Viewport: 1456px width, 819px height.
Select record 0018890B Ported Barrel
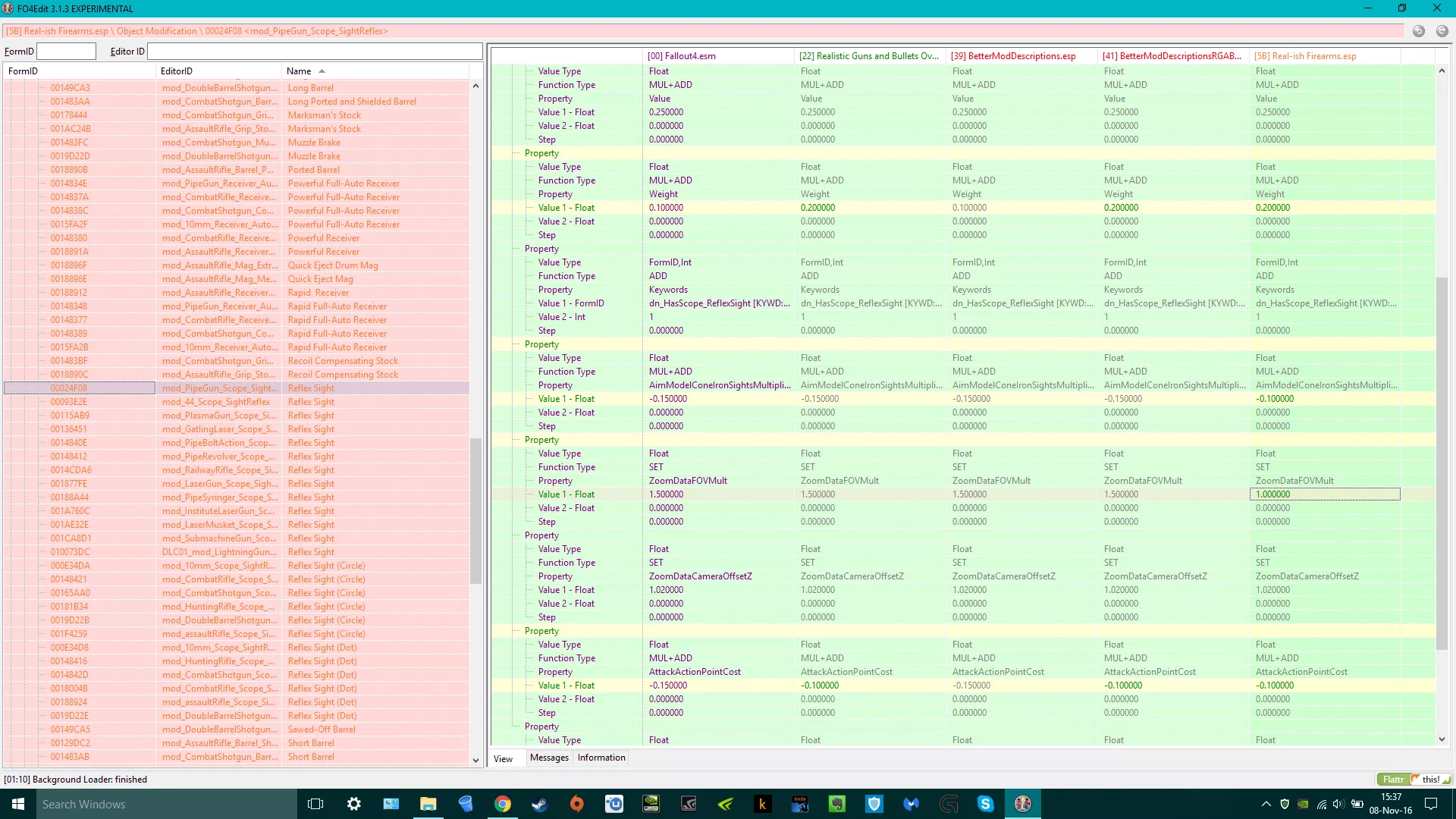click(x=237, y=170)
